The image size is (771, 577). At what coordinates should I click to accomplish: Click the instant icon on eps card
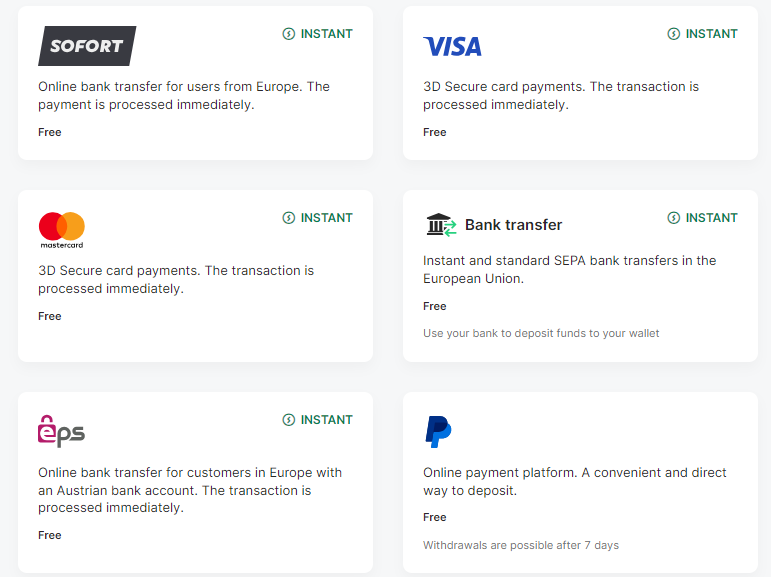pos(289,420)
